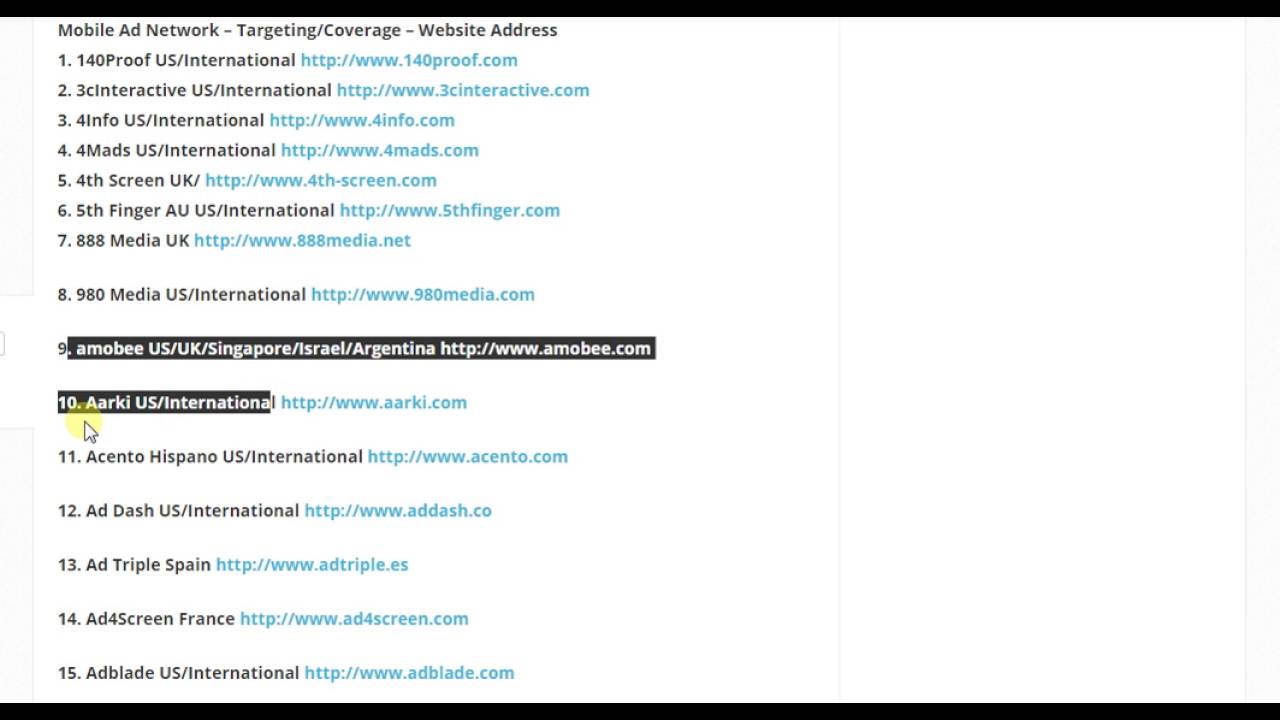Click the text '13. Ad Triple Spain'
The height and width of the screenshot is (720, 1280).
tap(134, 564)
